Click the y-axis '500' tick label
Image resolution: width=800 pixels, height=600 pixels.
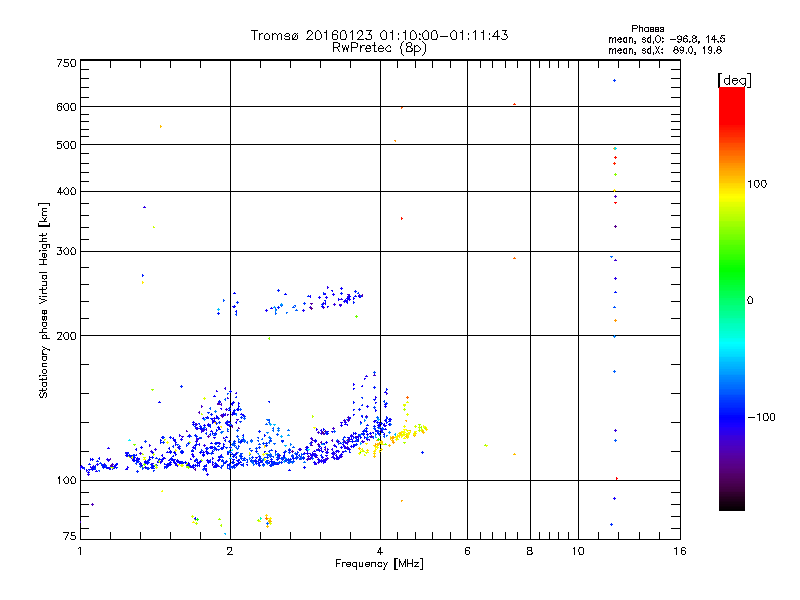pyautogui.click(x=66, y=145)
